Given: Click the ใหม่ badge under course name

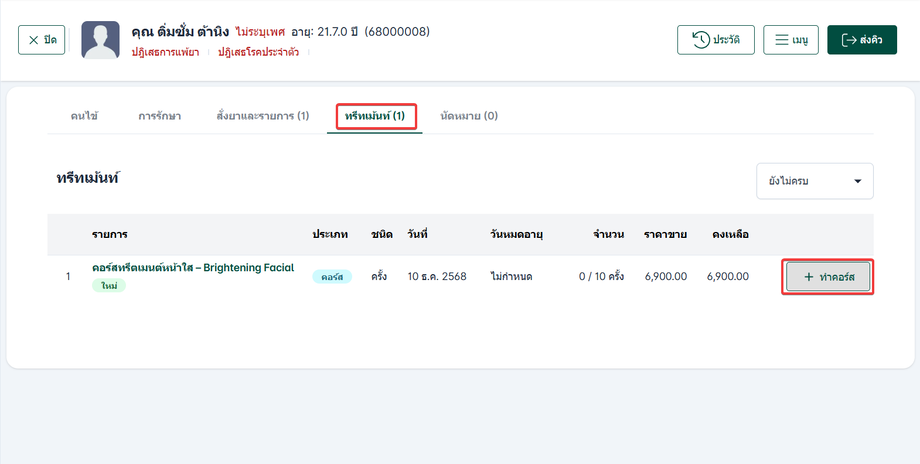Looking at the screenshot, I should 109,286.
